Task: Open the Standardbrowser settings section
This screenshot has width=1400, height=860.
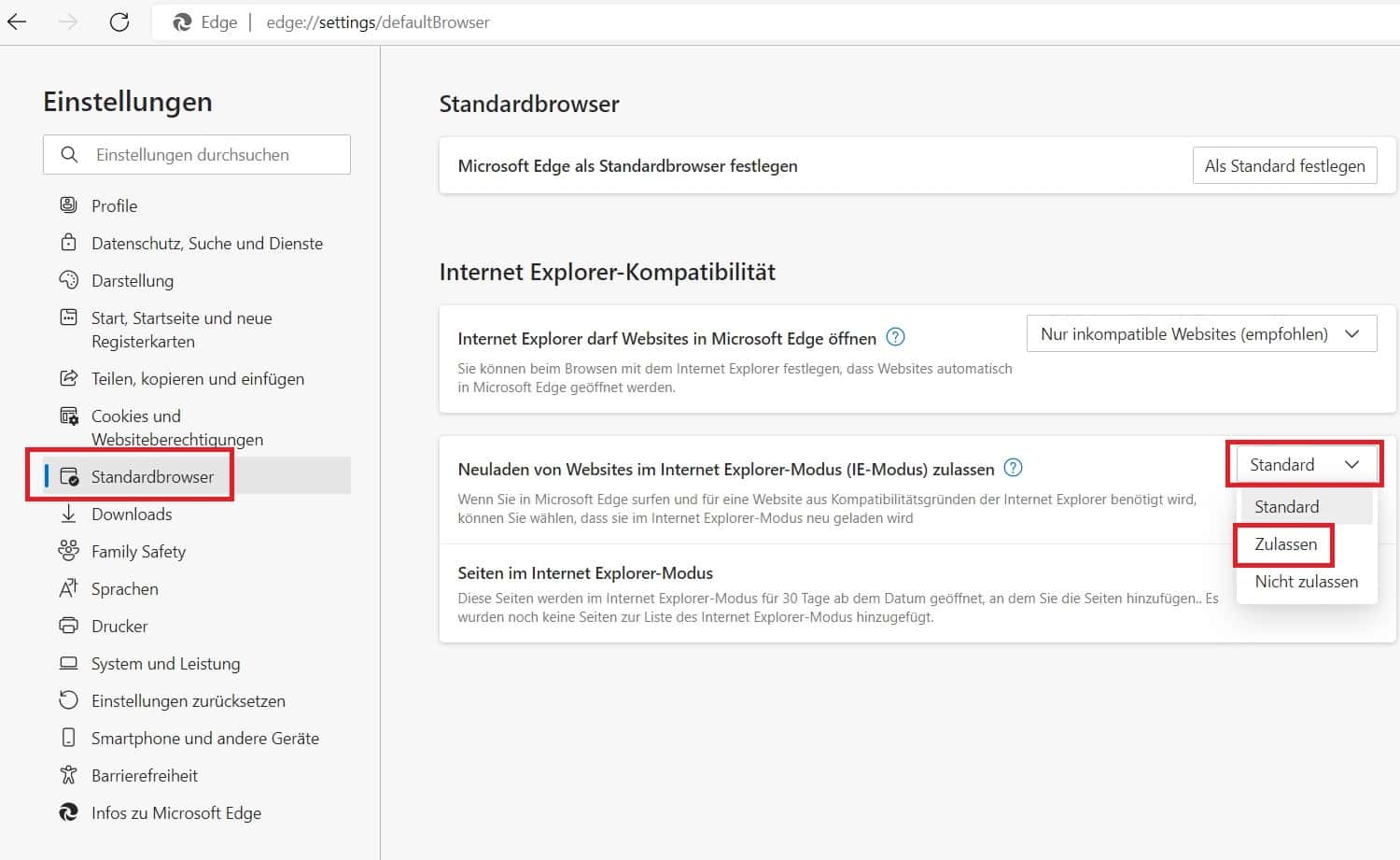Action: pos(152,476)
